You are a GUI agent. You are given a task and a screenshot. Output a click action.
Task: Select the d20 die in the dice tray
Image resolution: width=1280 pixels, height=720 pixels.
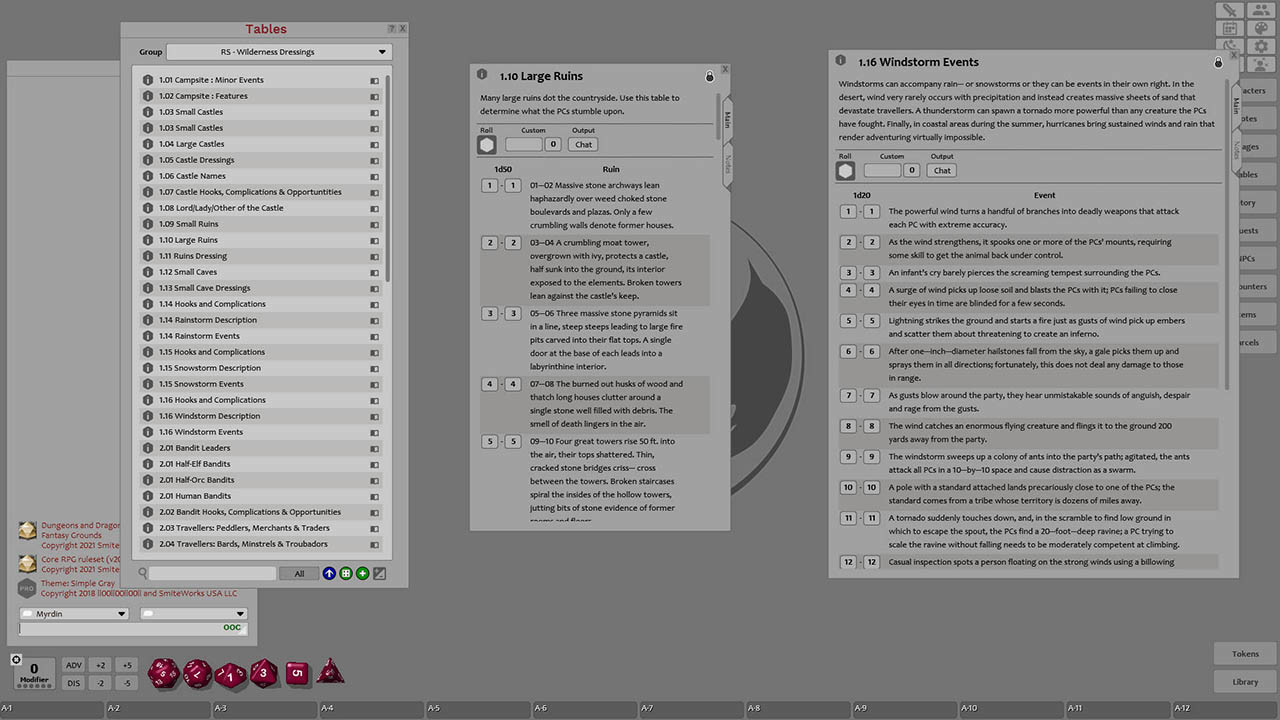163,672
